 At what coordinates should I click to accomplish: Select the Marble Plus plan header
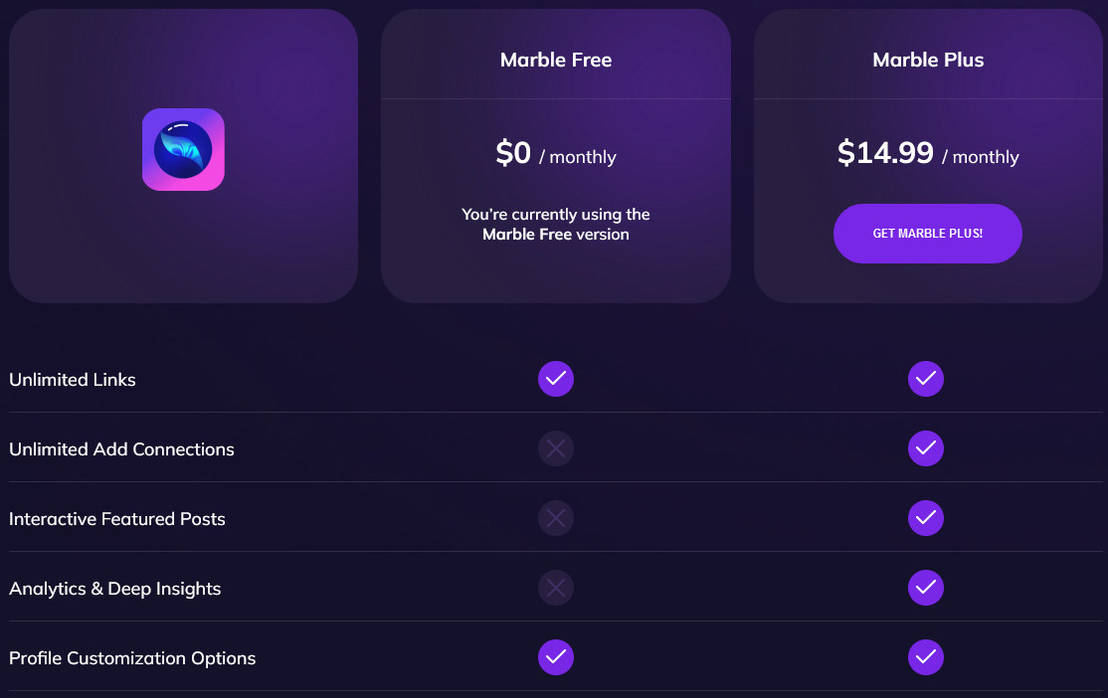pos(928,59)
